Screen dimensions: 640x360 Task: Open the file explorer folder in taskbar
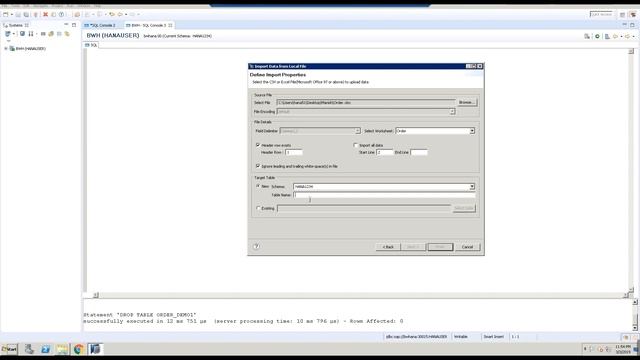pos(62,349)
